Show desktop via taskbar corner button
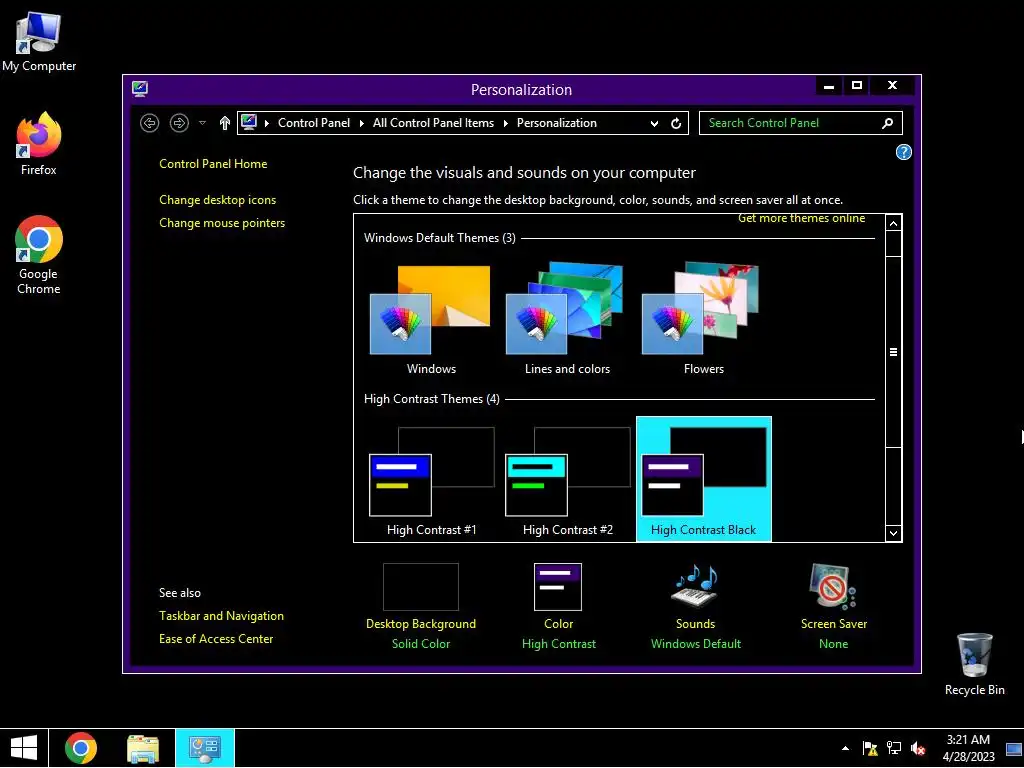 (x=1014, y=748)
